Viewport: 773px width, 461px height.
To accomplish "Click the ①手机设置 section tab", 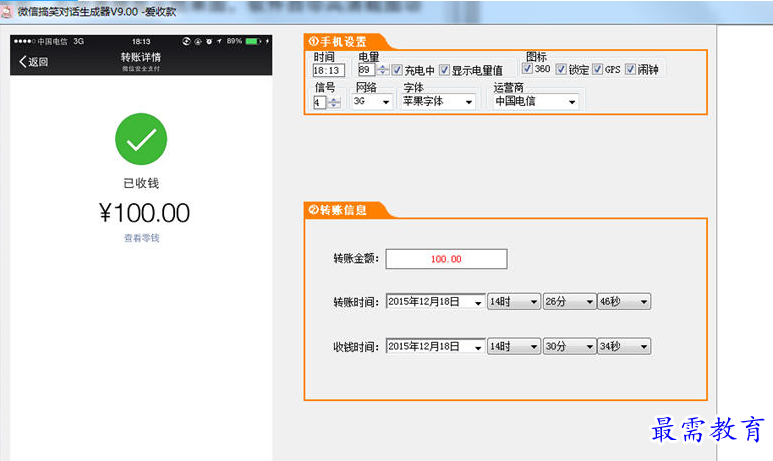I will (x=345, y=42).
